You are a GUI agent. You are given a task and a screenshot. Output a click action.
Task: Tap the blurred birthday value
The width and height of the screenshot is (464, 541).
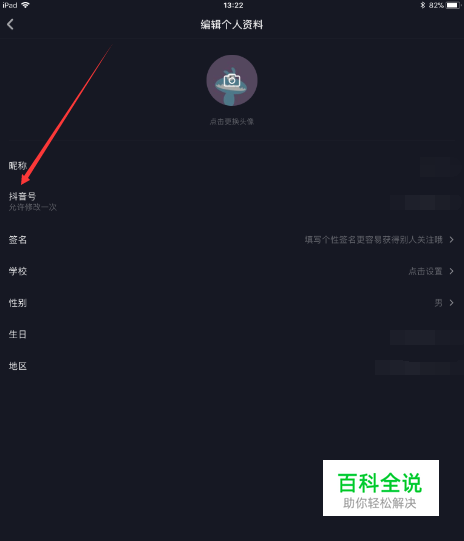[426, 337]
